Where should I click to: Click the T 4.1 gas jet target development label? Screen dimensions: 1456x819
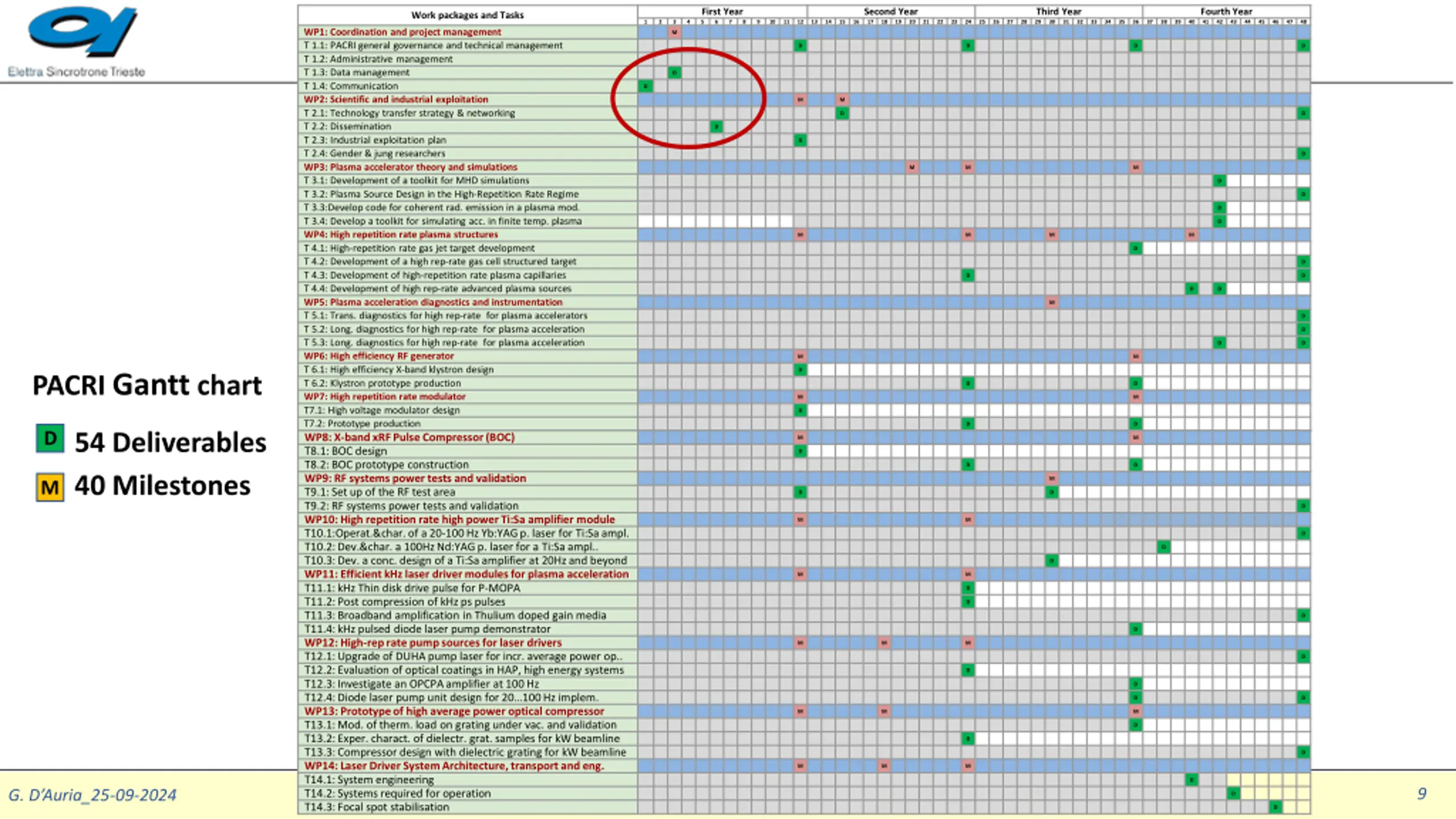419,248
